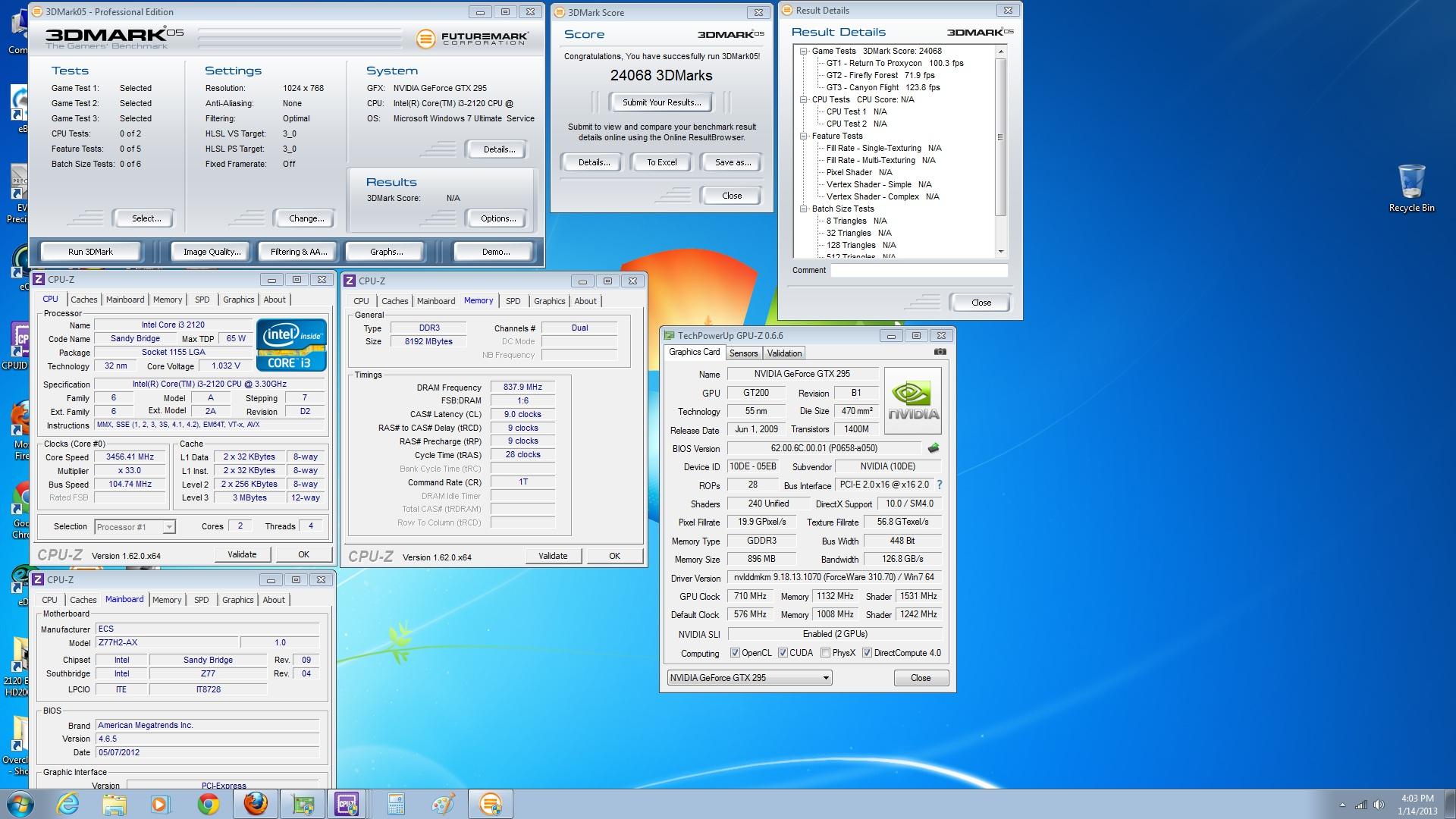Switch to GPU-Z taskbar icon

[303, 804]
